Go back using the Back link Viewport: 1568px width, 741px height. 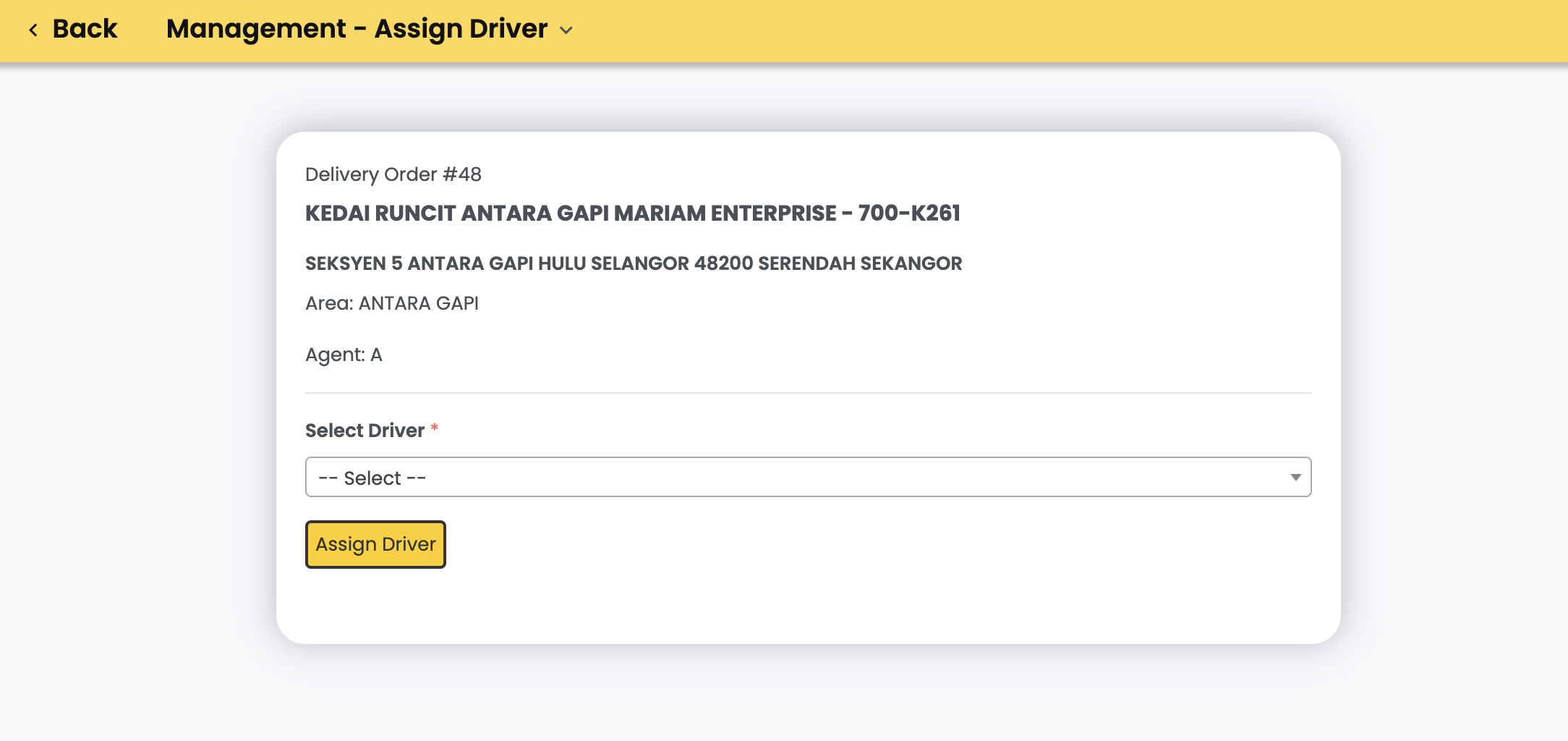85,29
